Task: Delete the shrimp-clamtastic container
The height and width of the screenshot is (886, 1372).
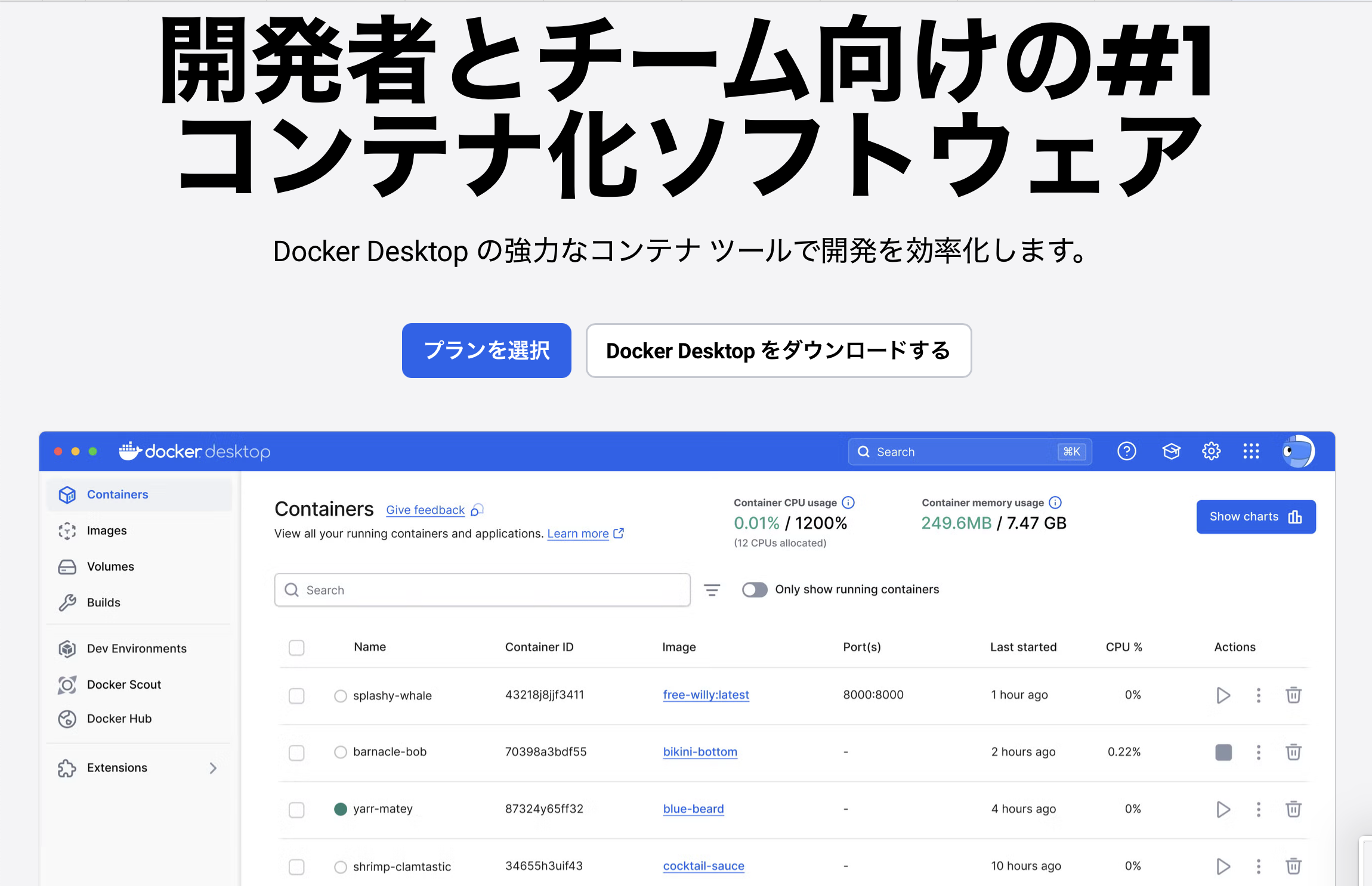Action: pos(1293,866)
